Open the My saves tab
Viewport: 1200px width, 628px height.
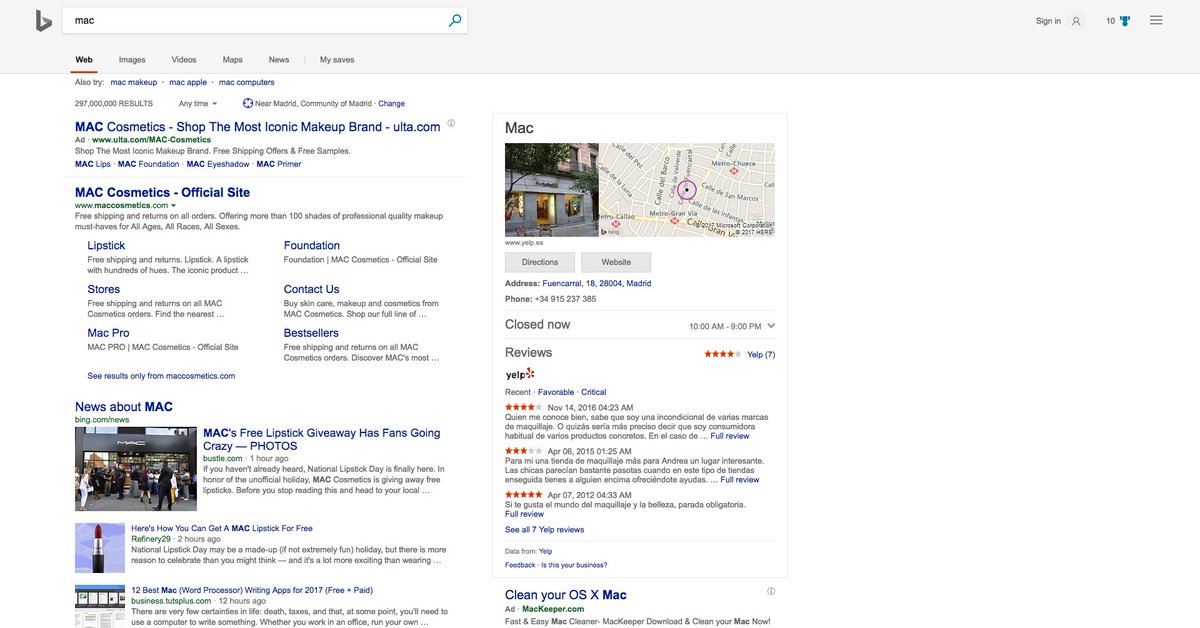(x=337, y=60)
